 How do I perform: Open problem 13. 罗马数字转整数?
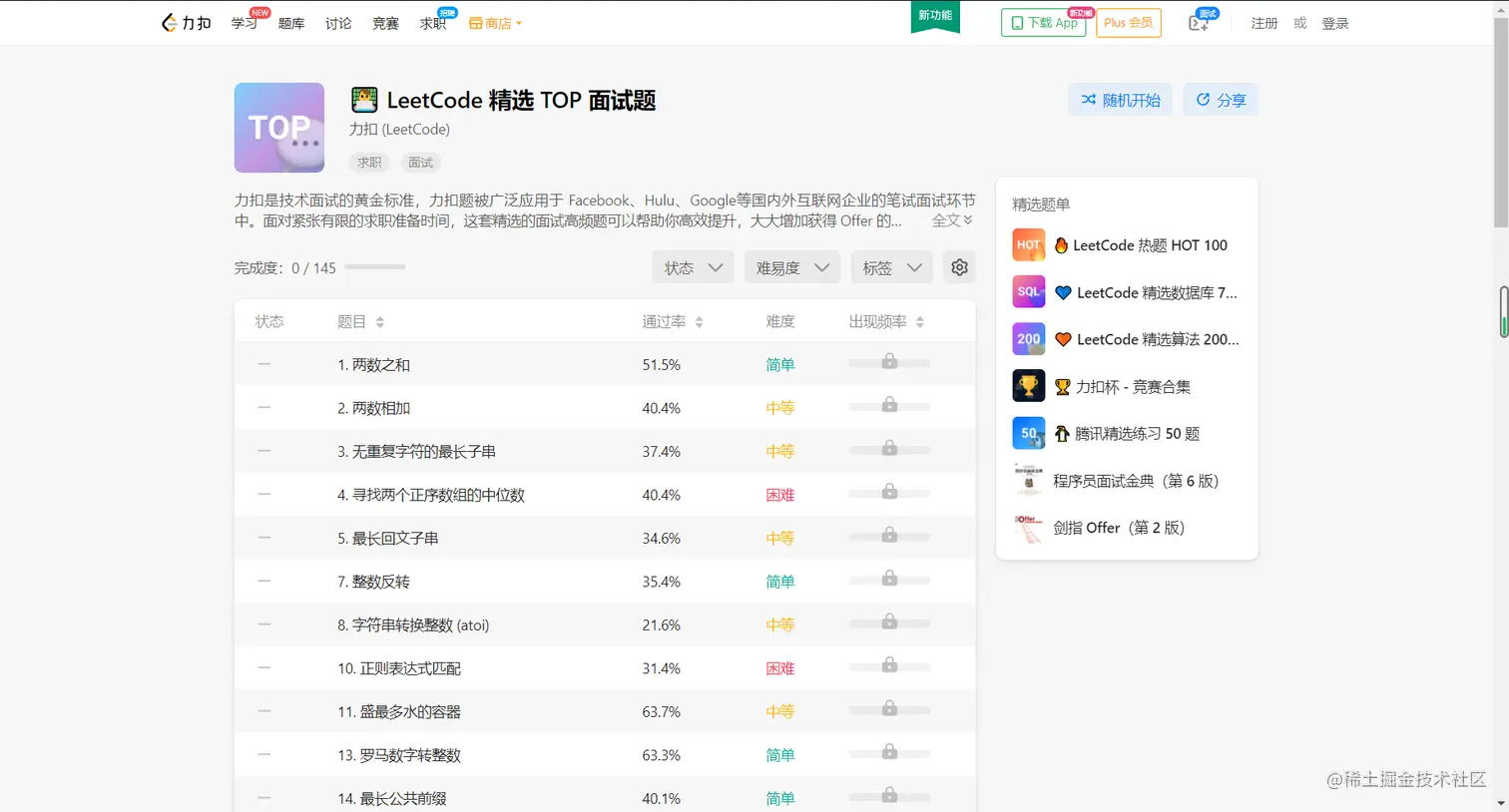pos(399,755)
